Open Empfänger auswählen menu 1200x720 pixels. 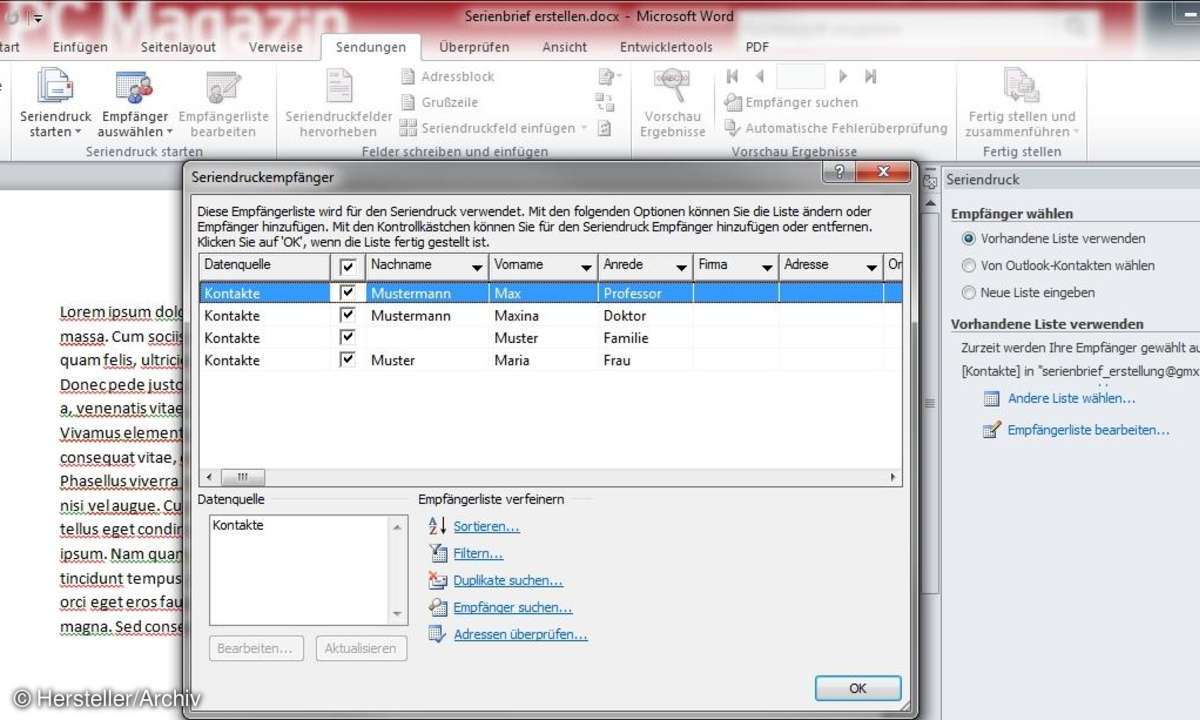tap(136, 103)
